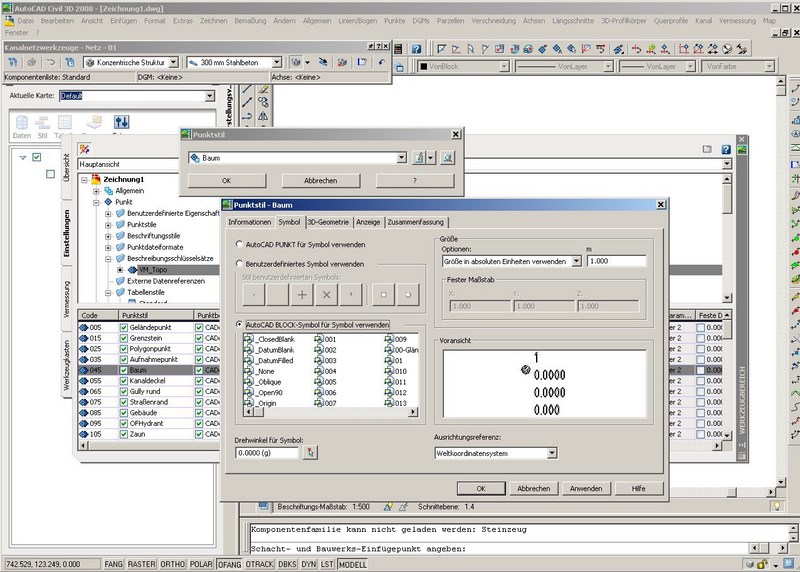Viewport: 800px width, 572px height.
Task: Switch to the Anzeige tab
Action: pyautogui.click(x=368, y=222)
